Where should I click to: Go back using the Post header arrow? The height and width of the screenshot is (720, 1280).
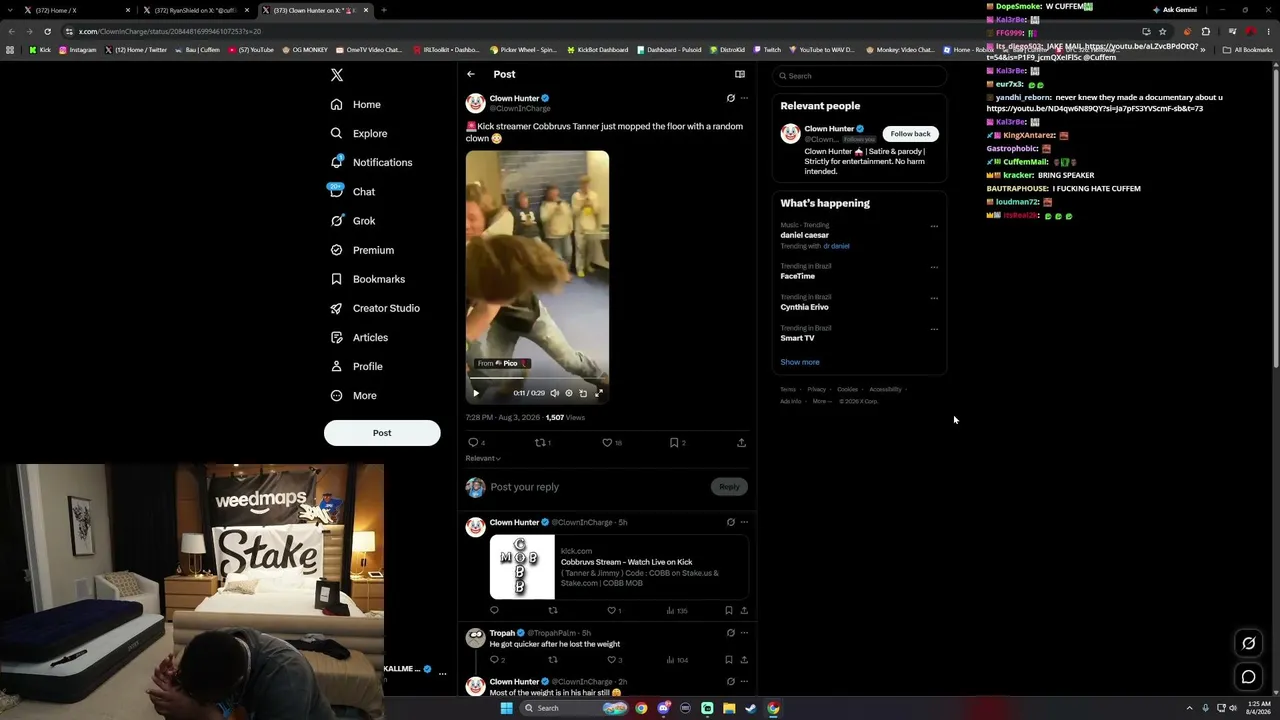tap(471, 74)
